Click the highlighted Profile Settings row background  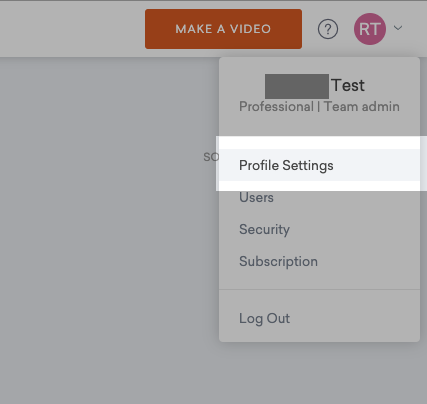319,165
